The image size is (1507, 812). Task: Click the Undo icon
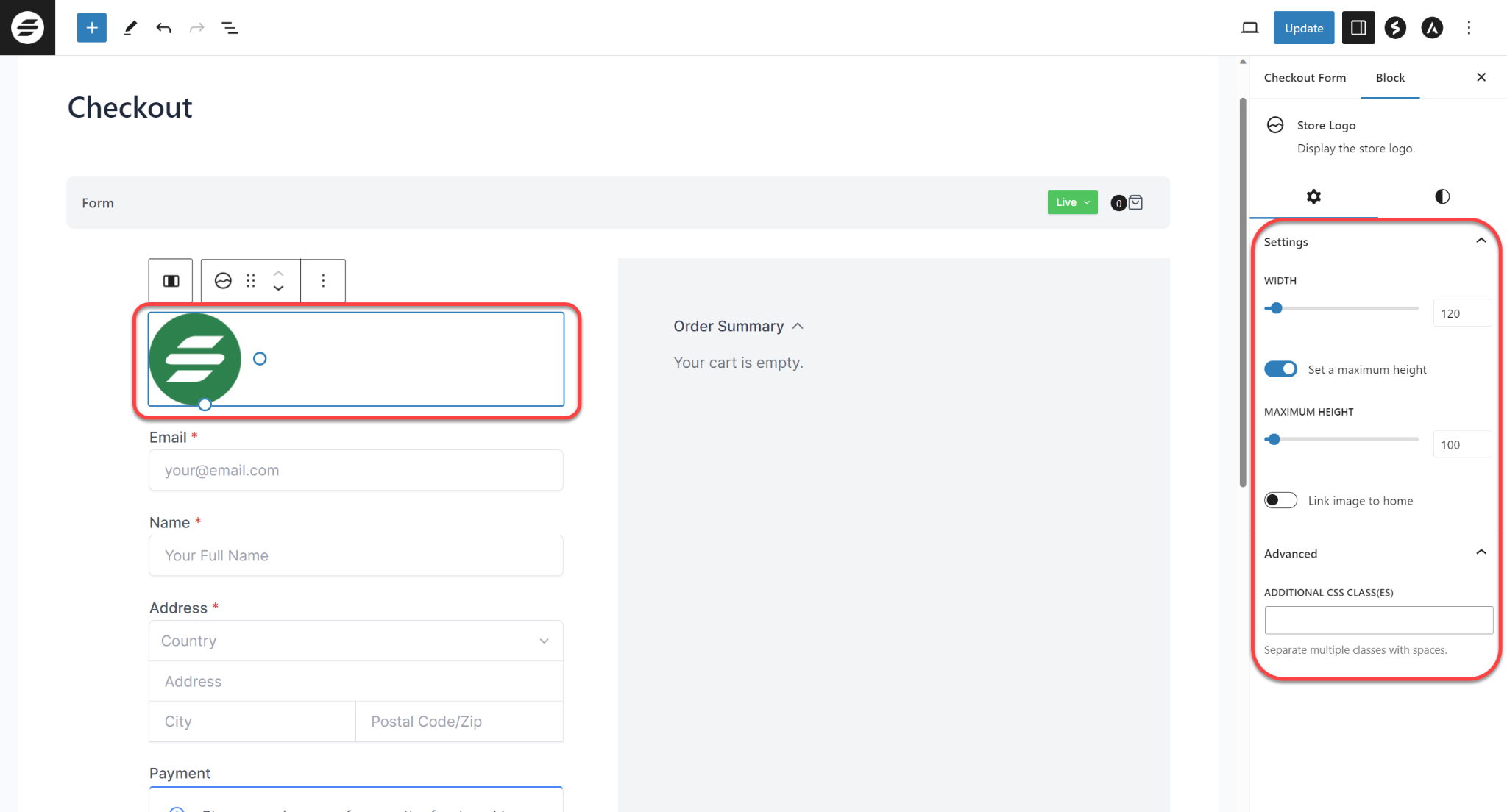tap(163, 27)
